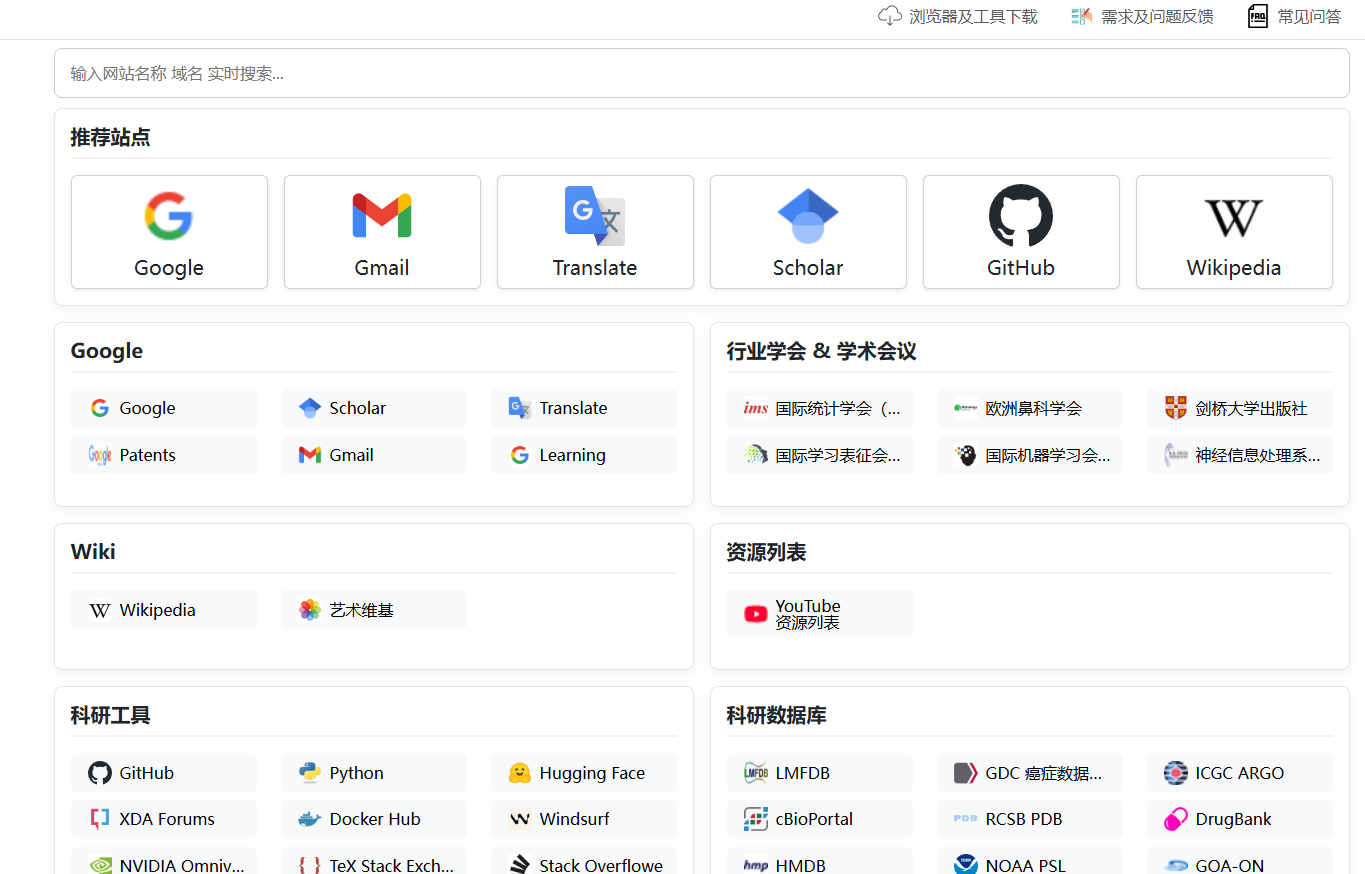Open Python link in 科研工具
Screen dimensions: 1365x874
pyautogui.click(x=374, y=773)
